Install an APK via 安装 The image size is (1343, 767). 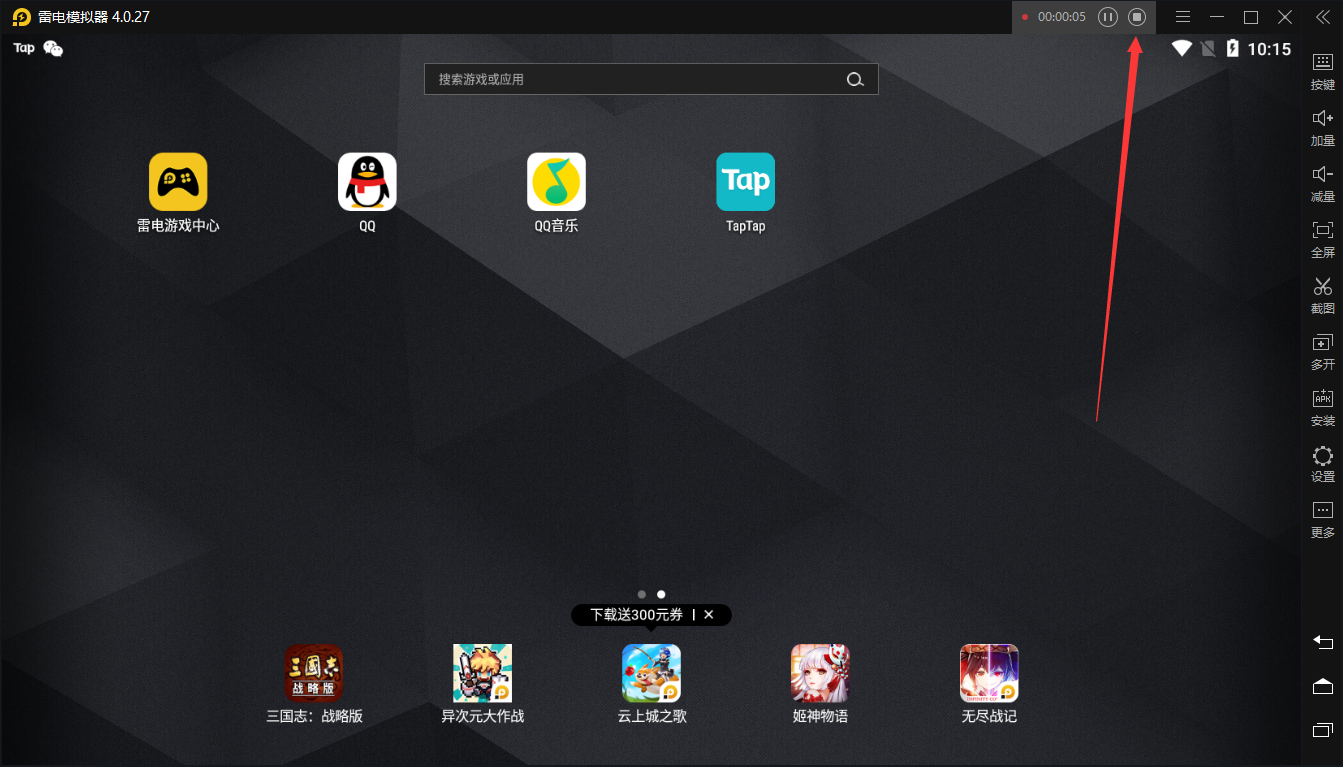1323,407
